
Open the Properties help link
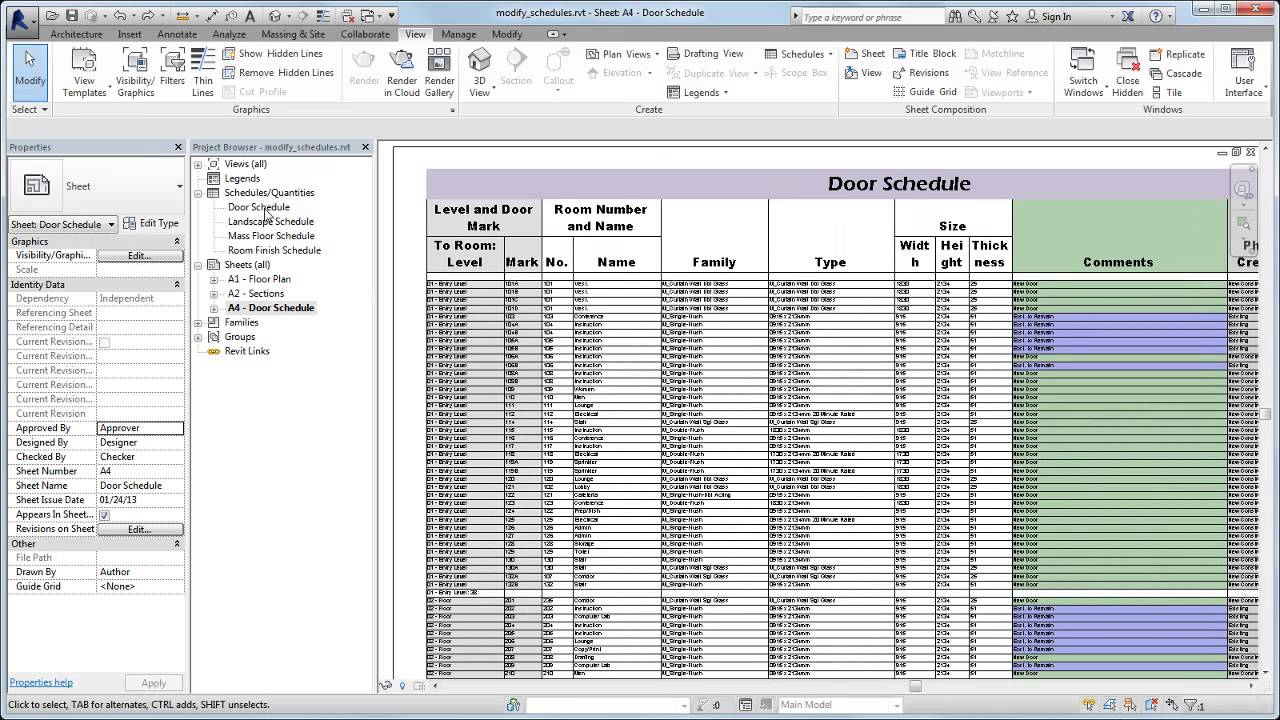(41, 682)
